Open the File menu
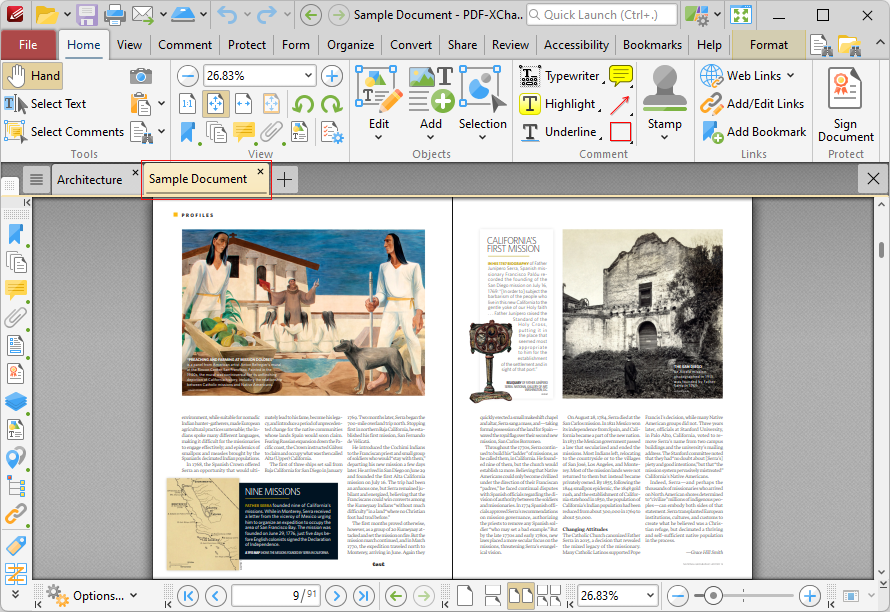 click(28, 45)
